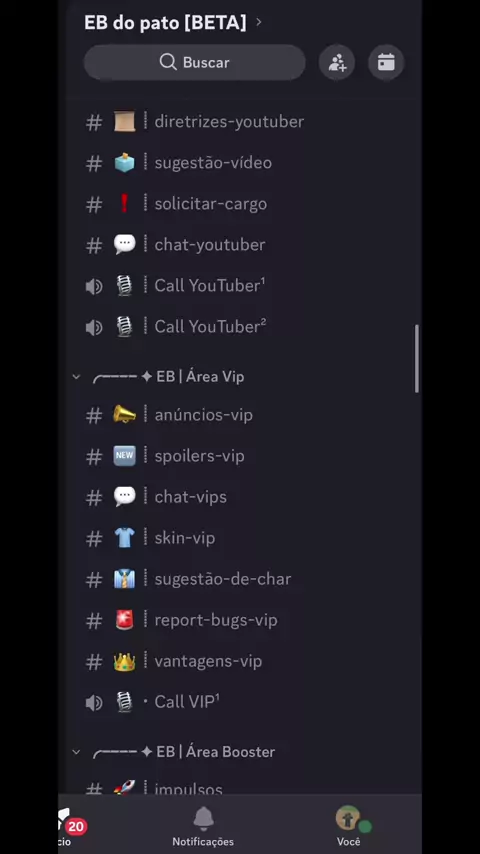Image resolution: width=480 pixels, height=854 pixels.
Task: Join the Call VIP¹ voice channel
Action: [x=240, y=702]
